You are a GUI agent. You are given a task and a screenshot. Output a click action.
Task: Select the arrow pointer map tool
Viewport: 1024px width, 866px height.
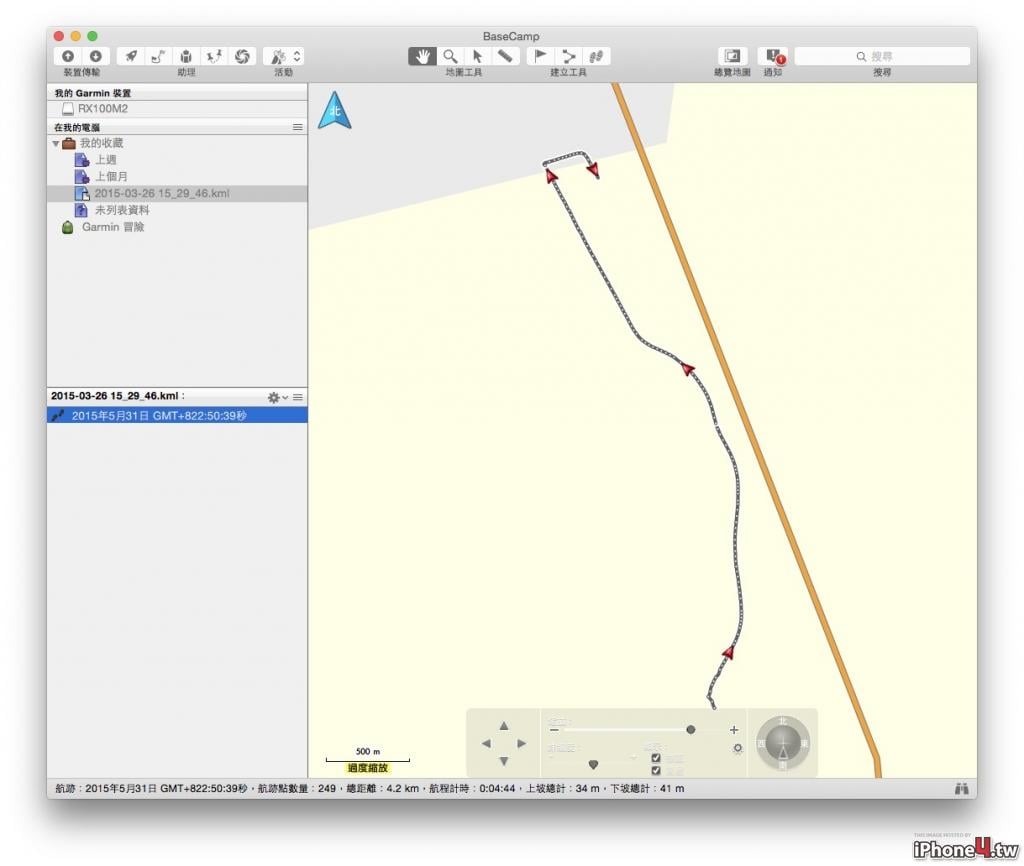tap(477, 56)
